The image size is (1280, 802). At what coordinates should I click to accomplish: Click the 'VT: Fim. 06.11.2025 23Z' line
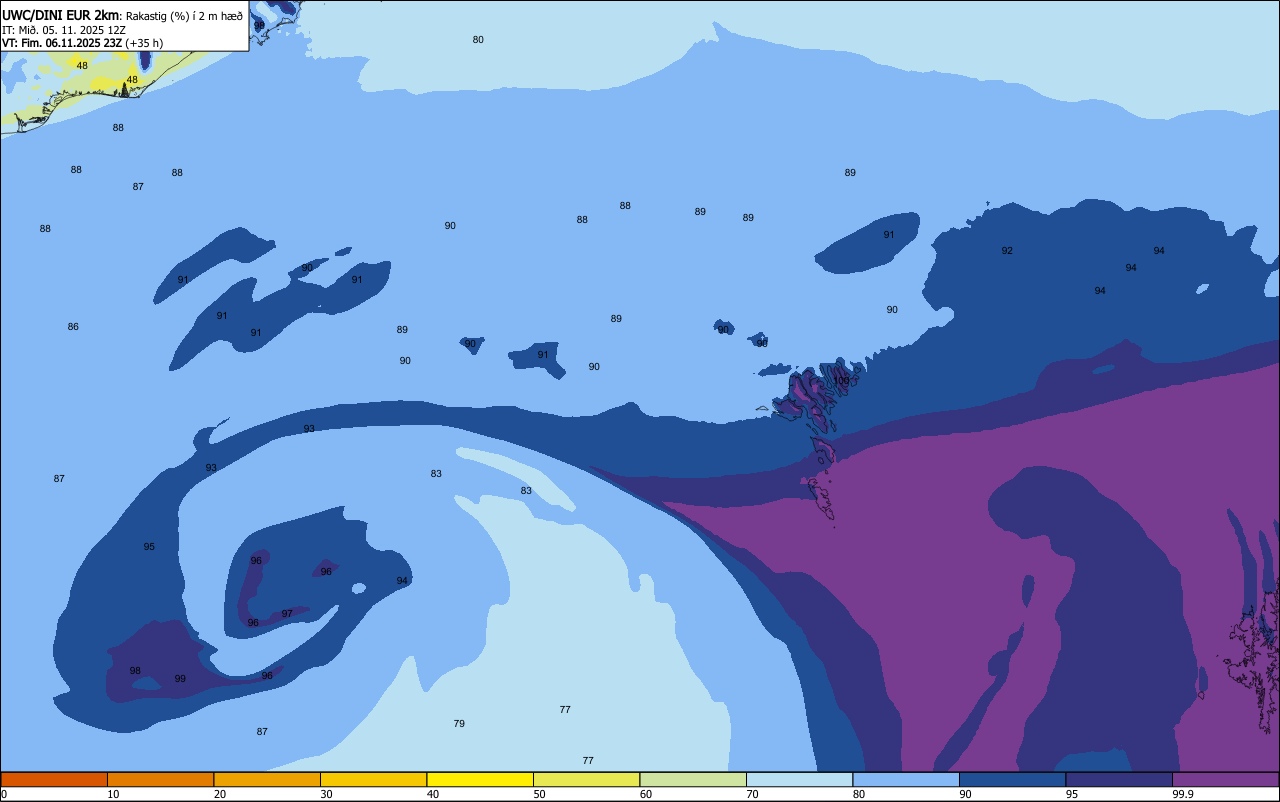[x=62, y=43]
